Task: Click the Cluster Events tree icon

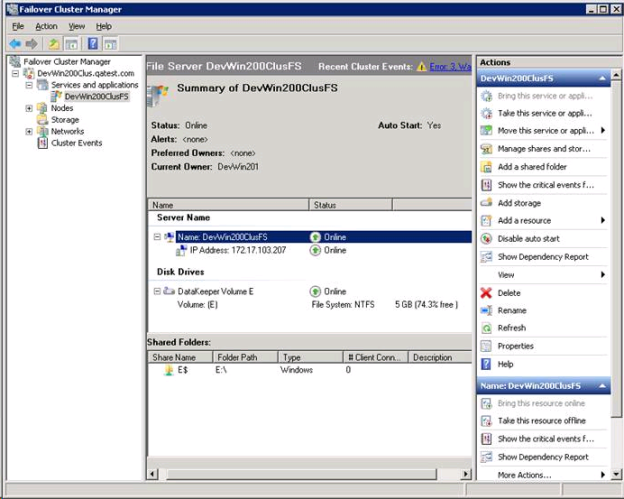Action: pyautogui.click(x=42, y=143)
